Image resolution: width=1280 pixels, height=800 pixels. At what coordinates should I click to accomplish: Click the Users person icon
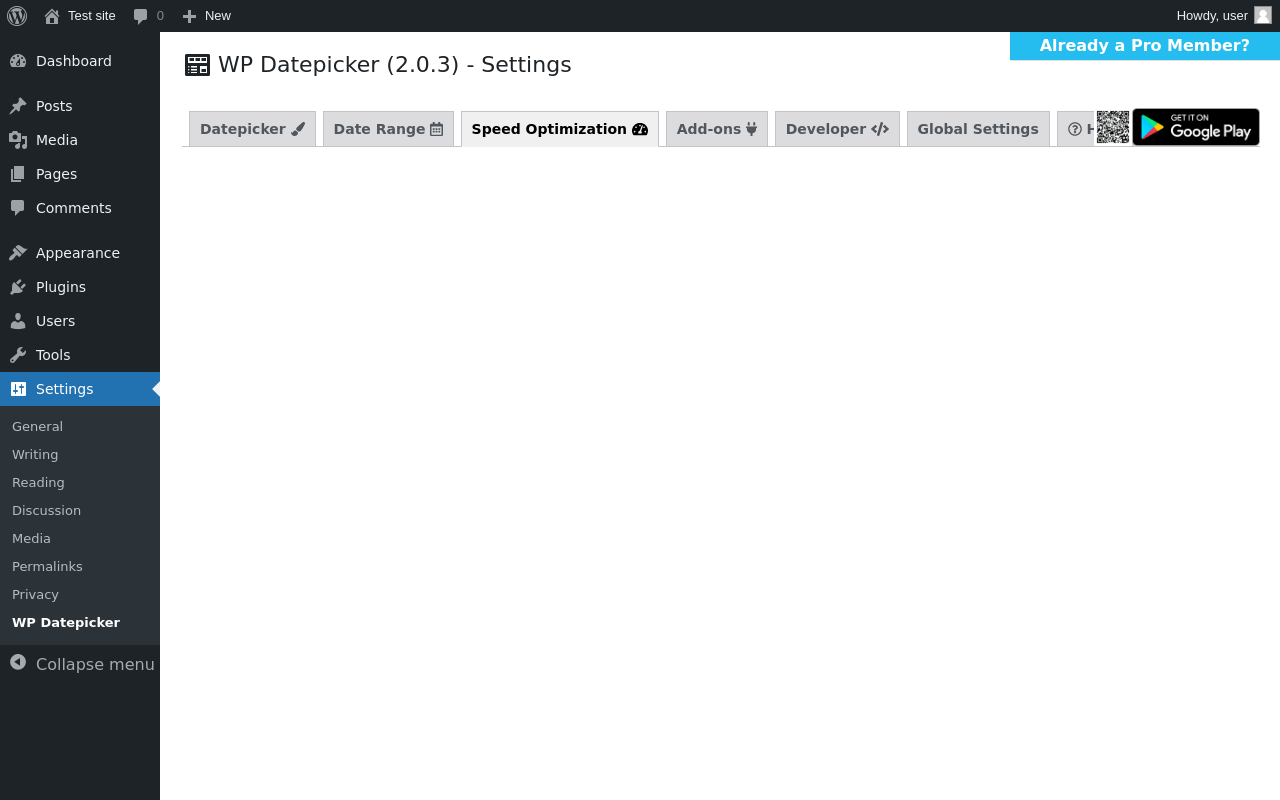click(x=18, y=321)
